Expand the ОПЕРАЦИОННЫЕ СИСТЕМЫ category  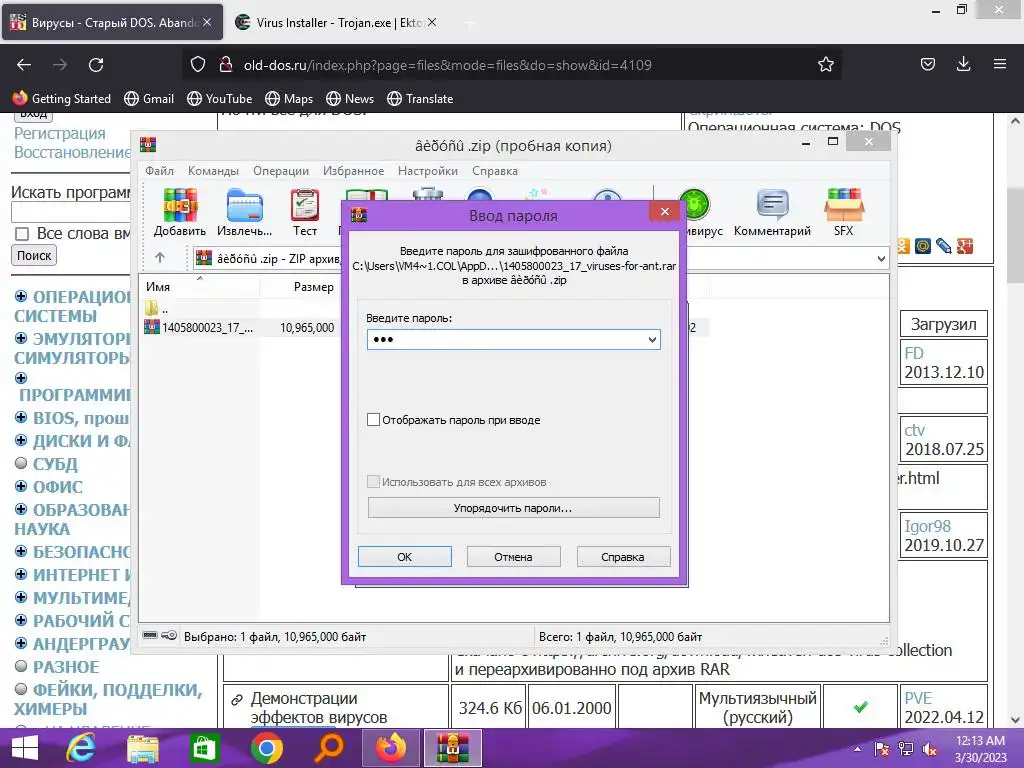coord(21,296)
